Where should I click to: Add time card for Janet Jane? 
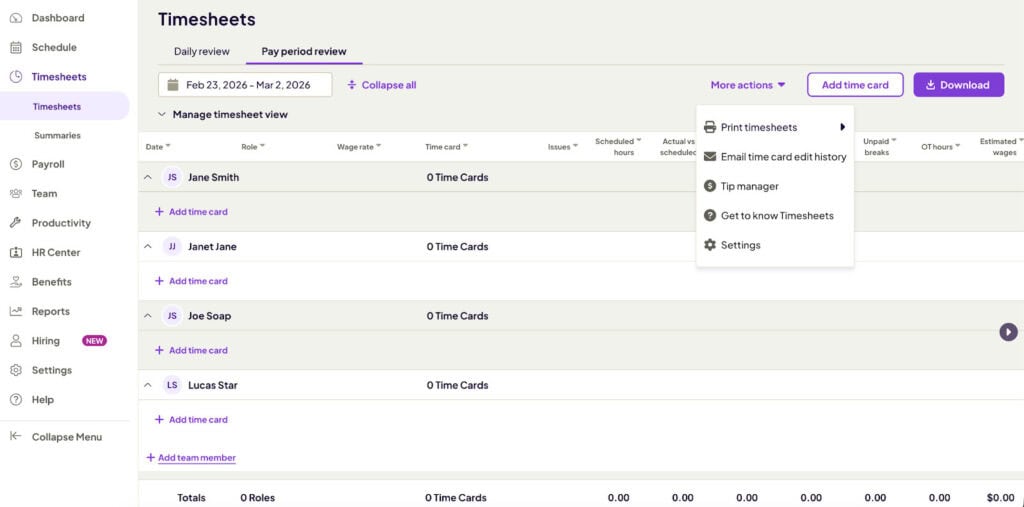pos(191,281)
